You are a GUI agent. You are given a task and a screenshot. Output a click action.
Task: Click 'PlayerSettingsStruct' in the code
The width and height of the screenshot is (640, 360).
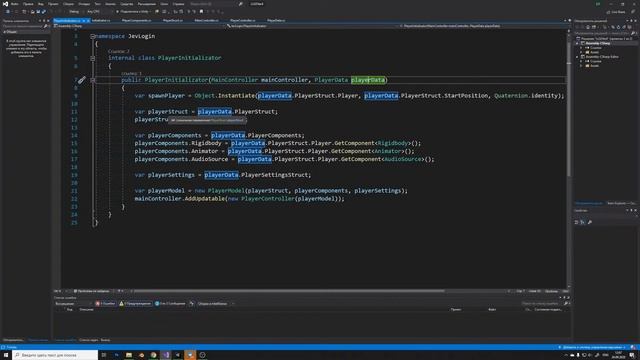pyautogui.click(x=275, y=175)
